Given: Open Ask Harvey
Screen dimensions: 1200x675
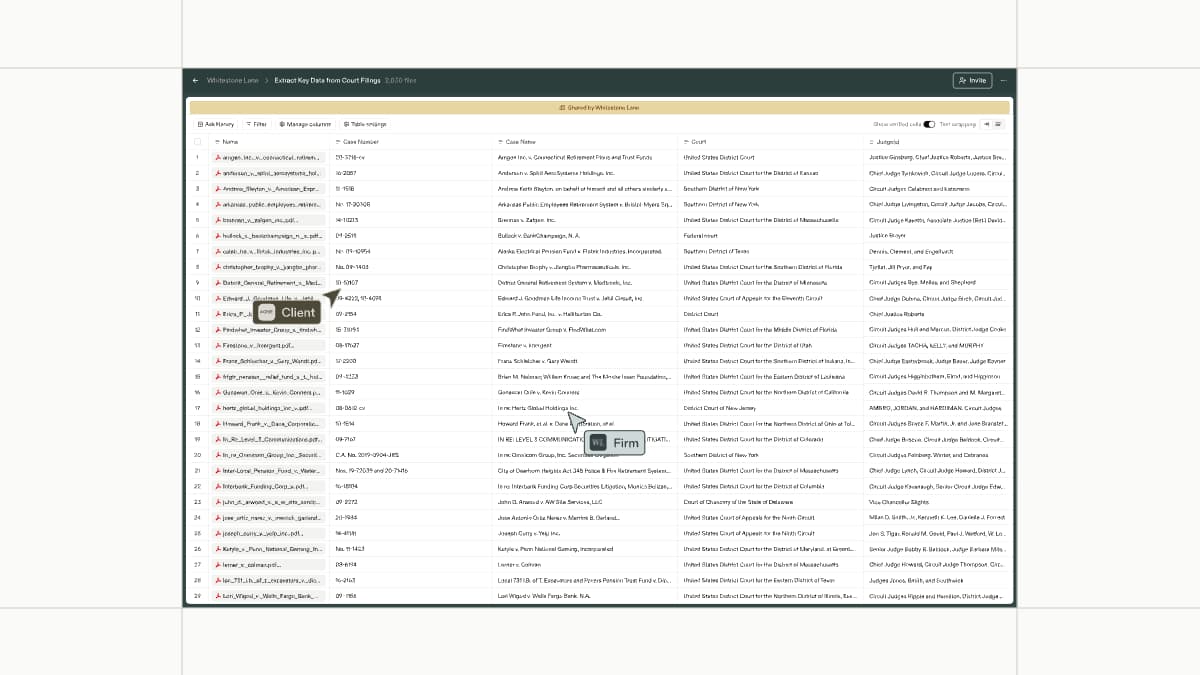Looking at the screenshot, I should tap(216, 124).
